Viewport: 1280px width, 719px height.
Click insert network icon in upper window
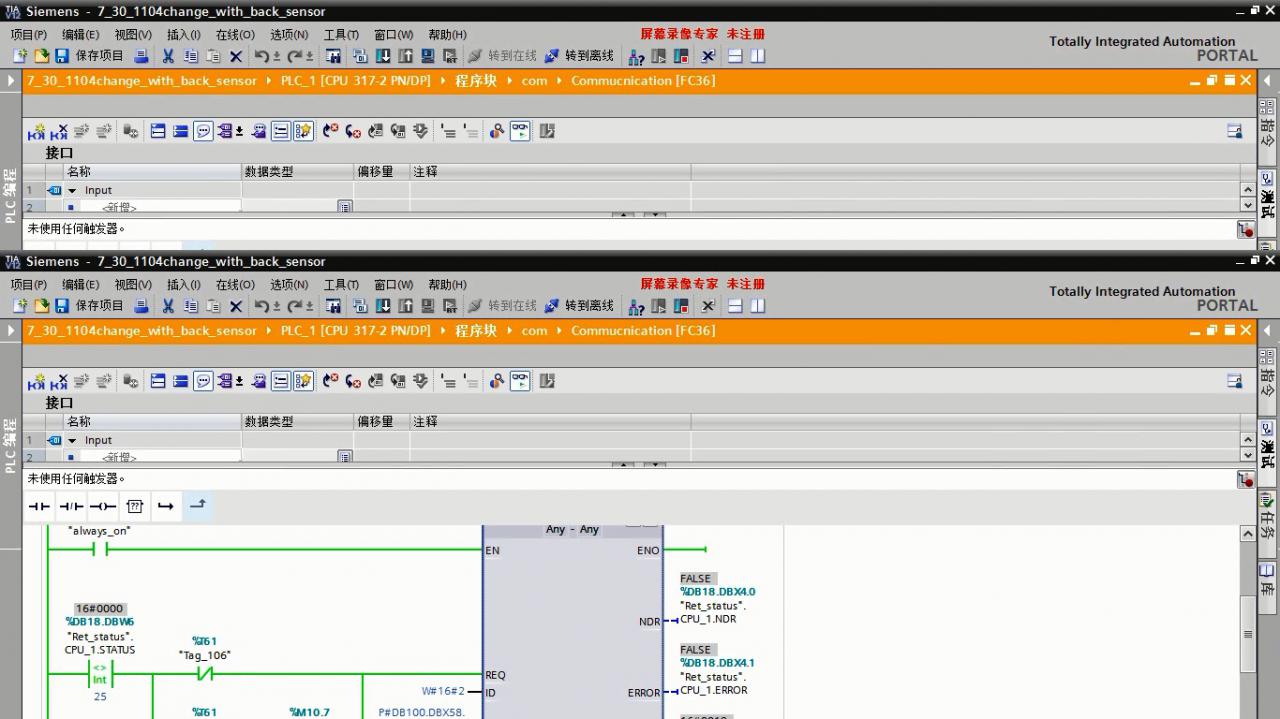[36, 131]
